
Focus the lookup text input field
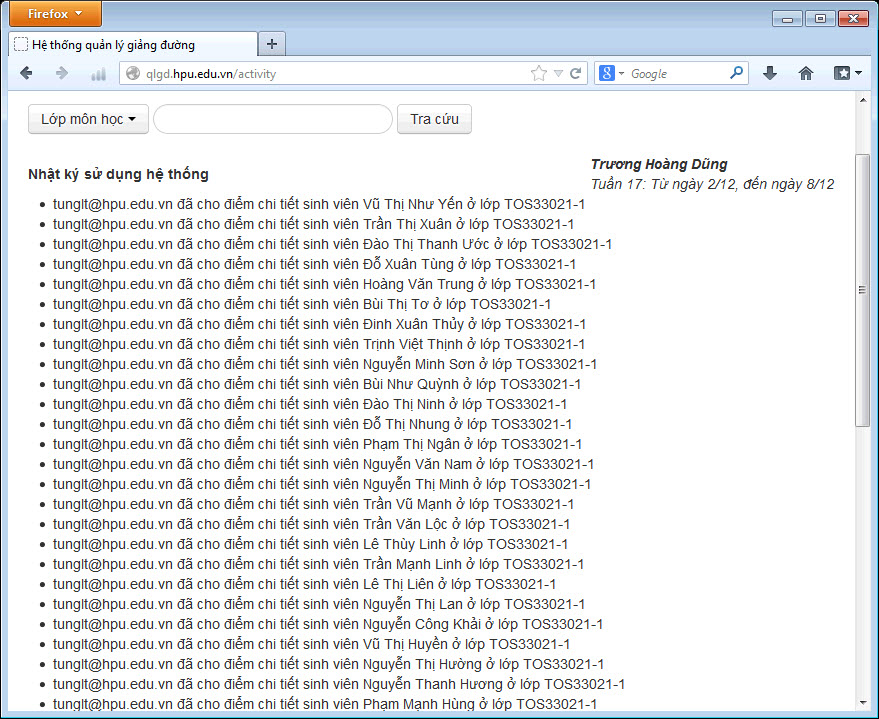point(272,119)
